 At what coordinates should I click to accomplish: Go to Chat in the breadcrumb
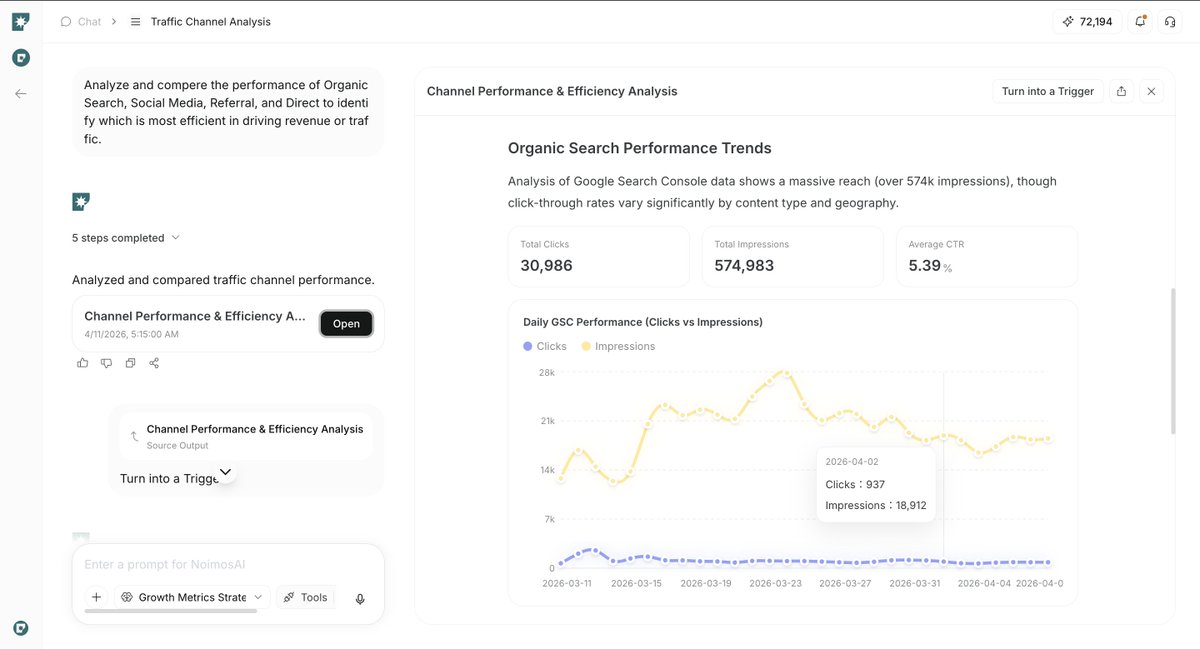81,21
